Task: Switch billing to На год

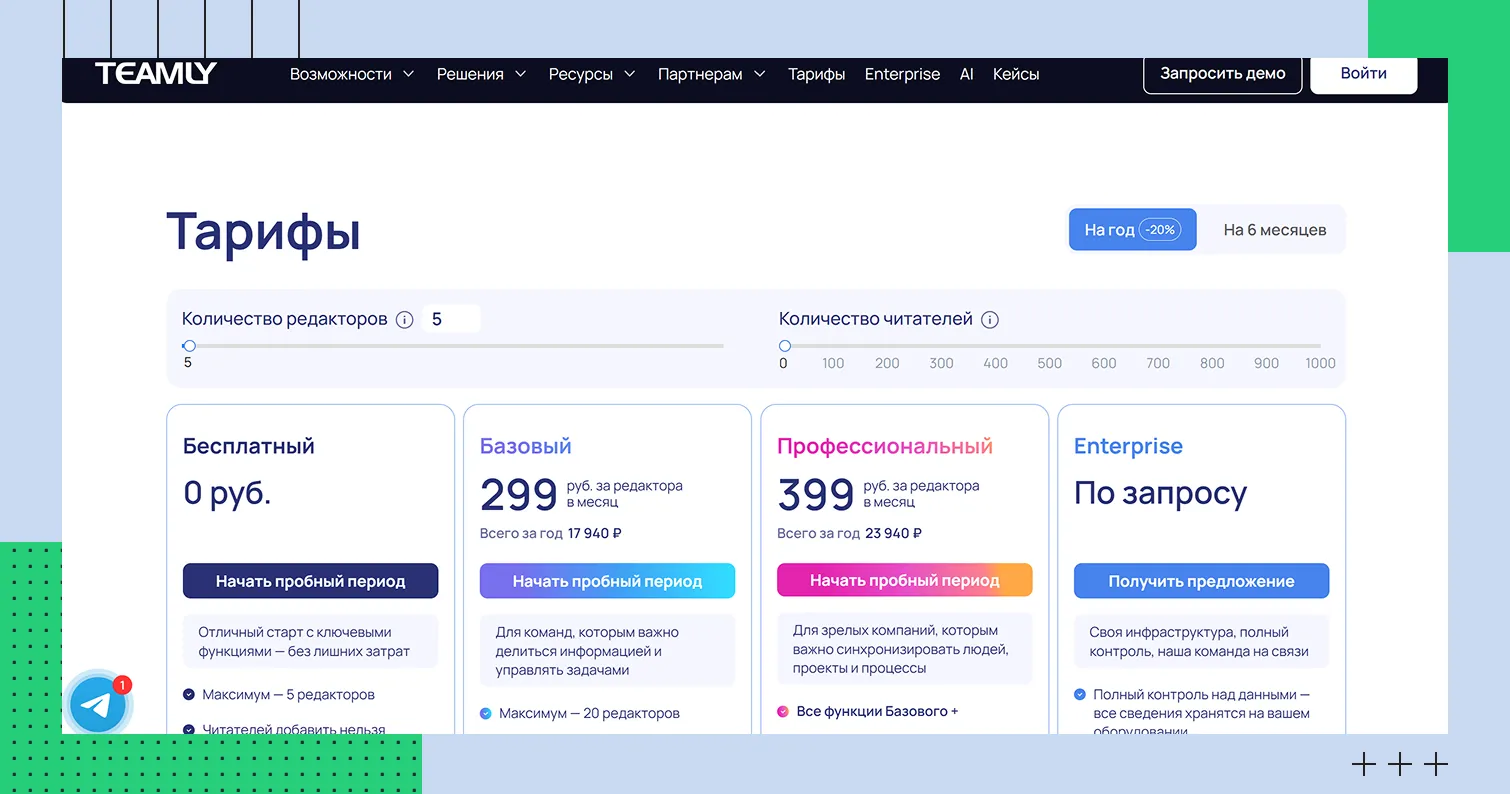Action: pos(1110,230)
